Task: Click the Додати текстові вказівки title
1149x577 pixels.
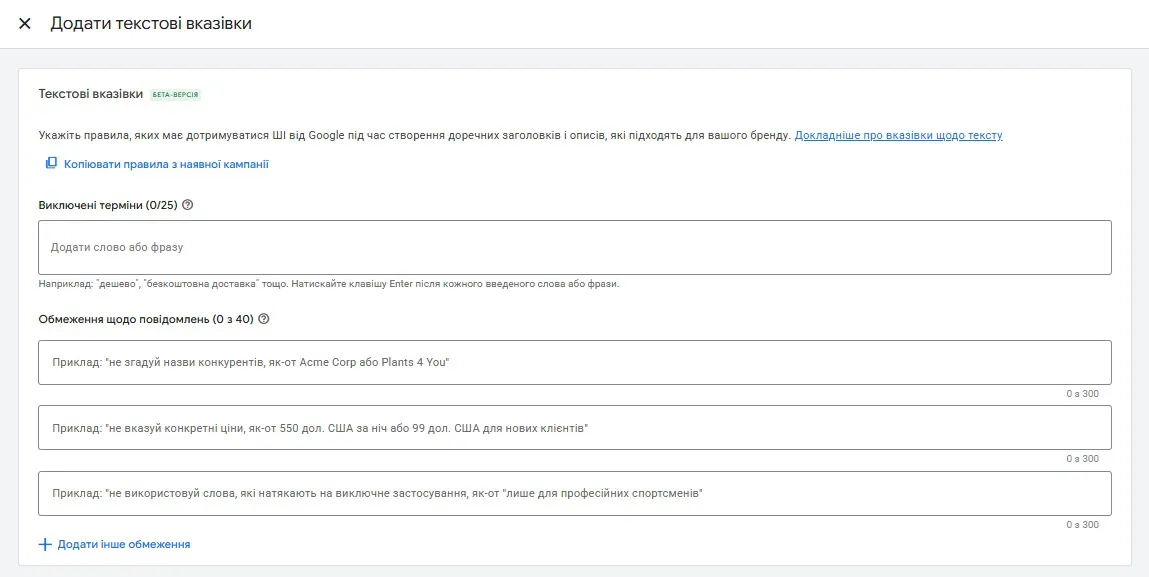Action: pyautogui.click(x=151, y=23)
